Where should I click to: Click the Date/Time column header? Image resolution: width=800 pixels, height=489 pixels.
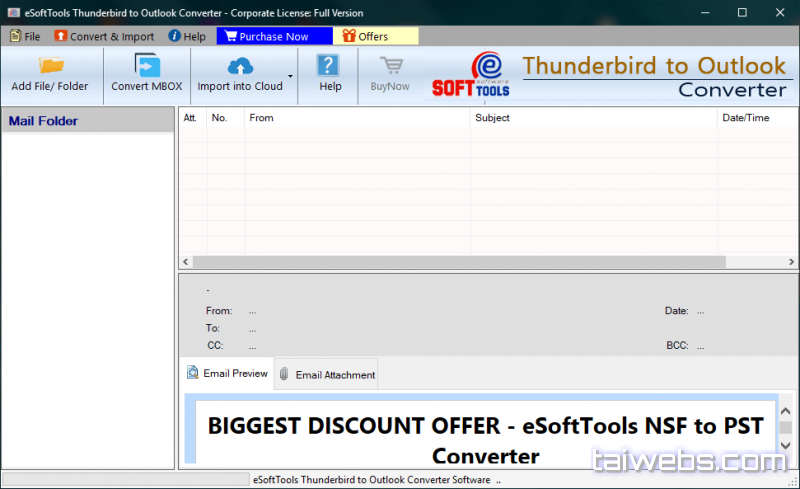click(x=745, y=118)
